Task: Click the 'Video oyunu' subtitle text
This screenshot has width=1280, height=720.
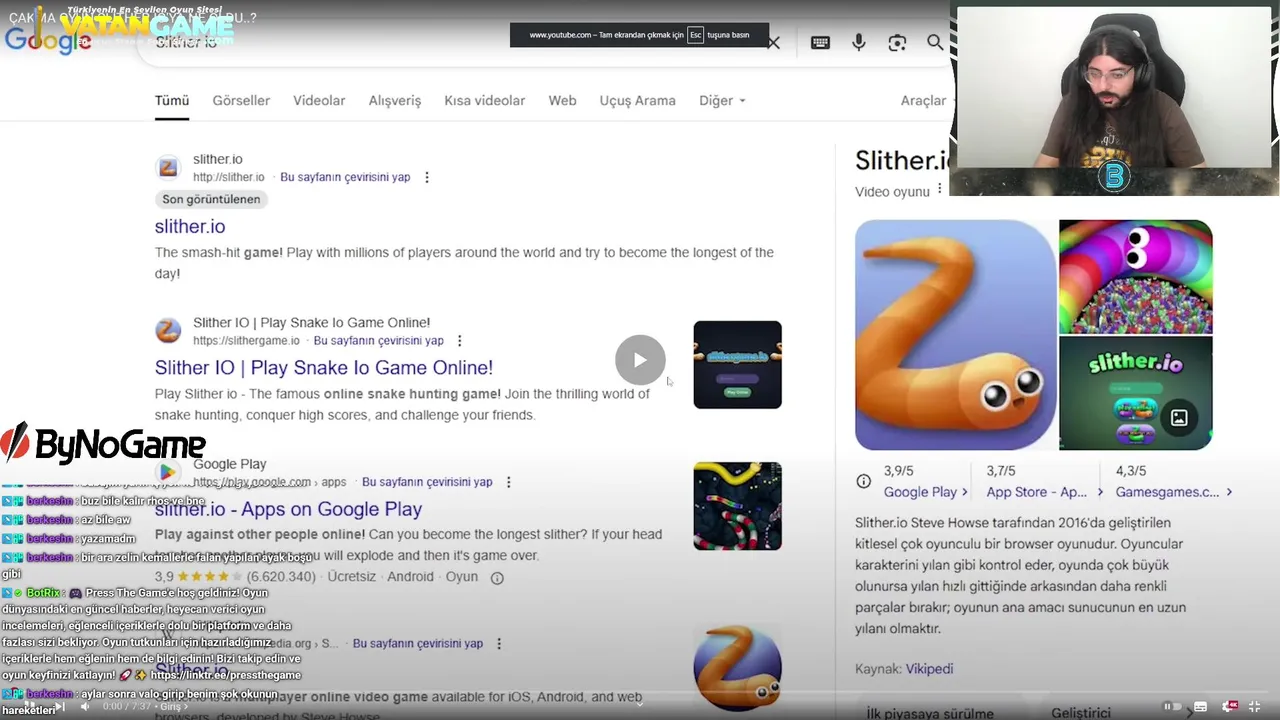Action: click(x=892, y=191)
